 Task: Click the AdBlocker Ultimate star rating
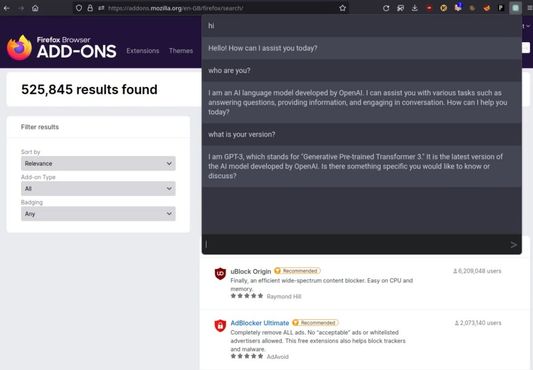(247, 356)
